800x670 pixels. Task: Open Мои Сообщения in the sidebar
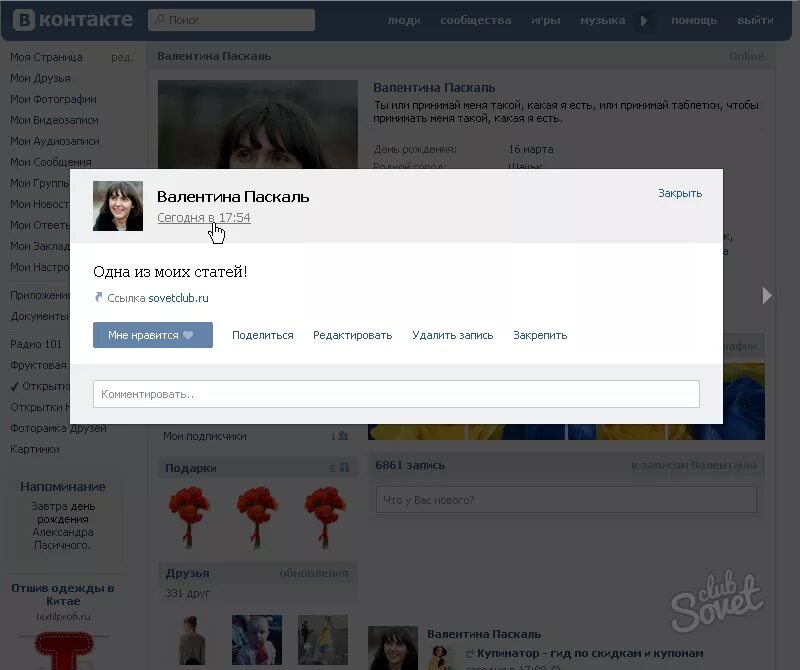point(51,162)
